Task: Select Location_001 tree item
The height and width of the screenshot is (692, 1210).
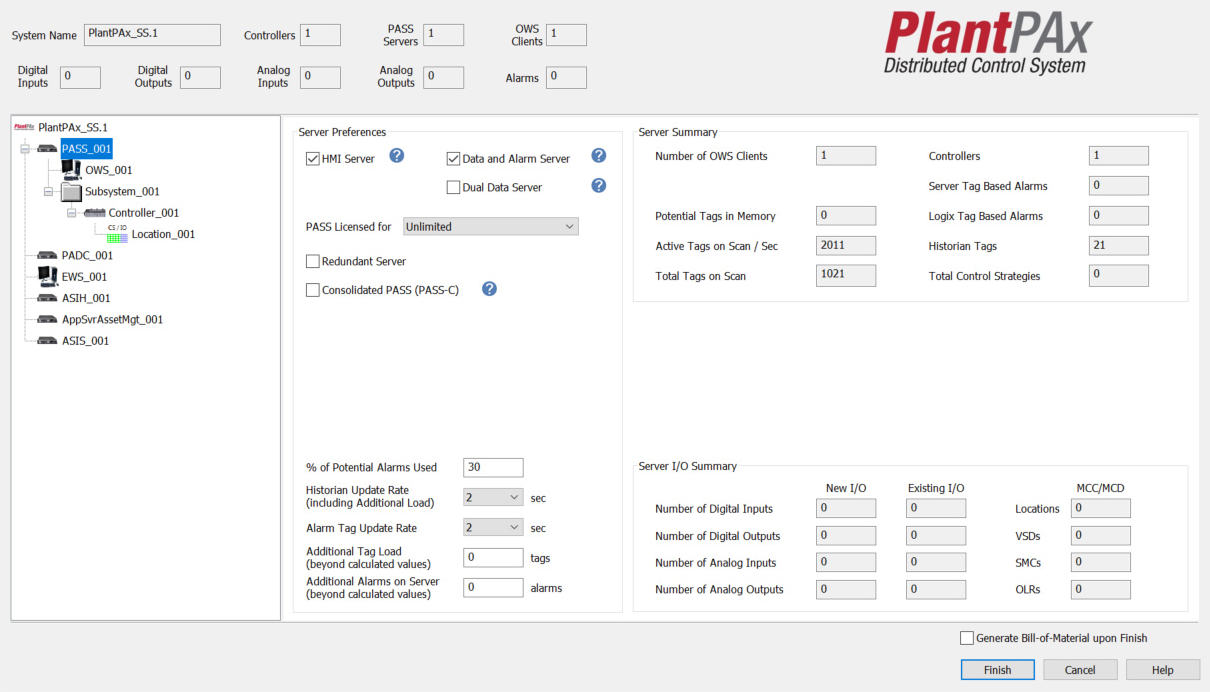Action: (163, 235)
